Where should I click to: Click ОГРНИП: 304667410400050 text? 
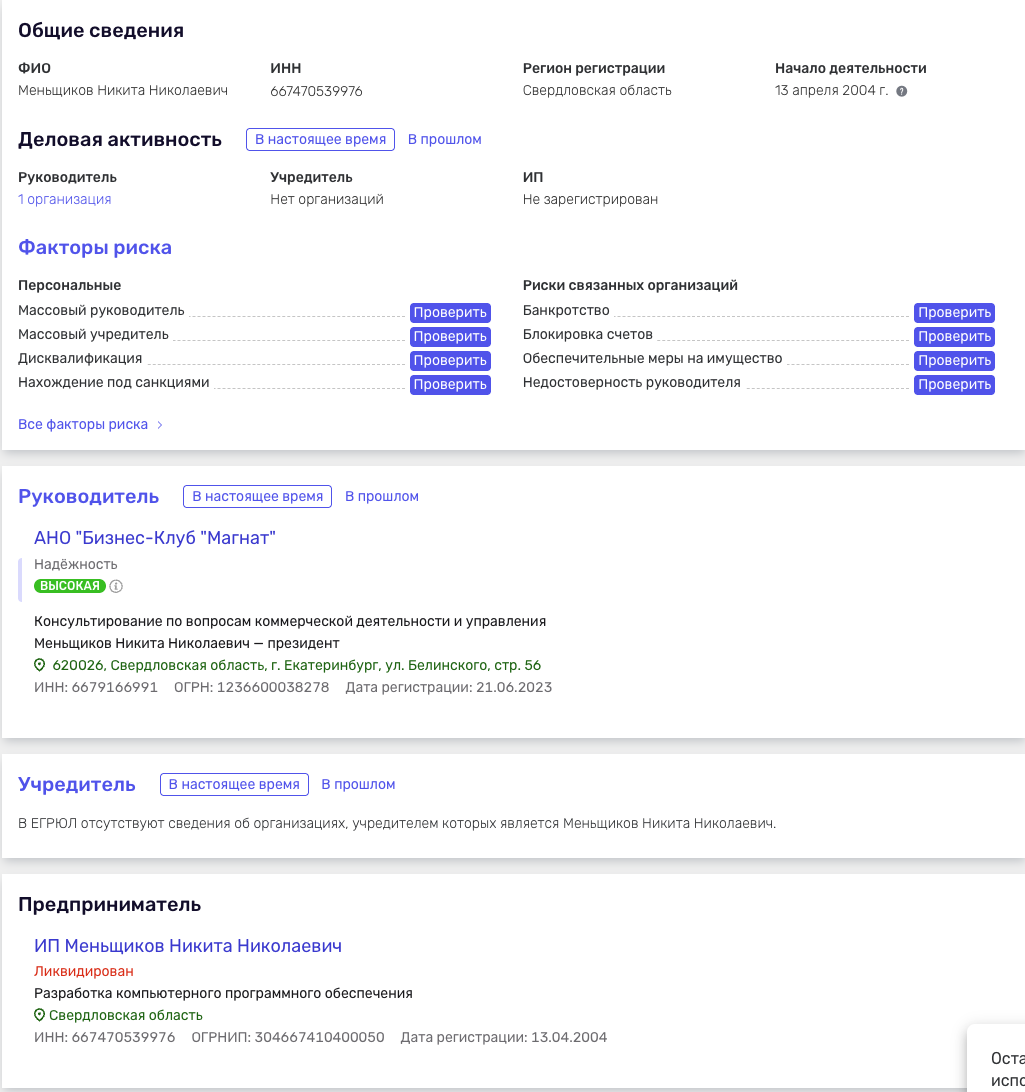click(288, 1038)
